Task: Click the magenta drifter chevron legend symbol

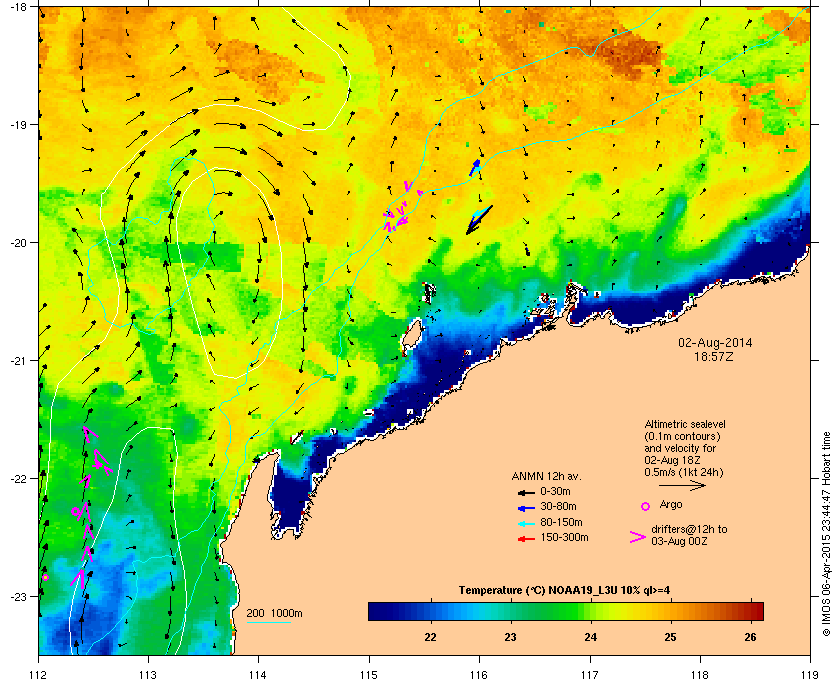Action: [x=638, y=537]
